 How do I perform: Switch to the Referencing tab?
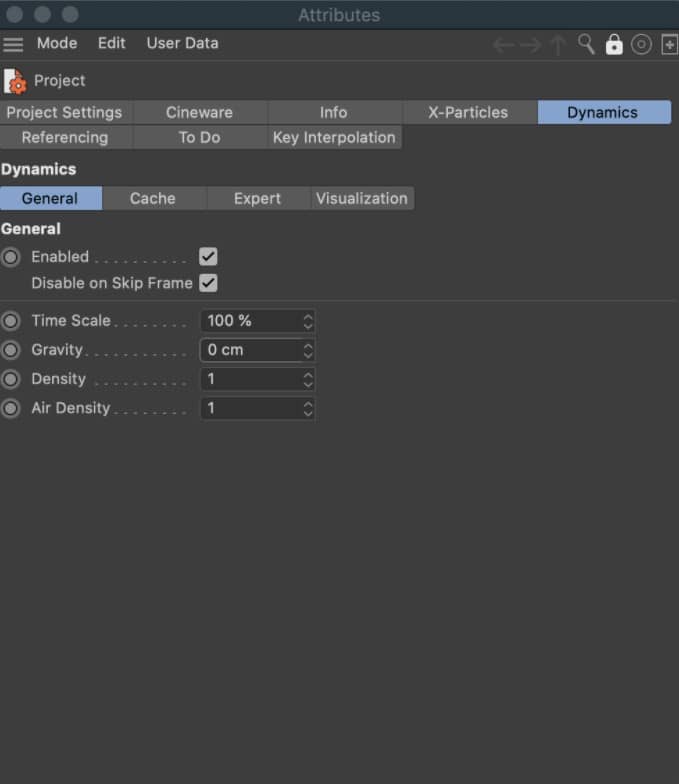[66, 138]
